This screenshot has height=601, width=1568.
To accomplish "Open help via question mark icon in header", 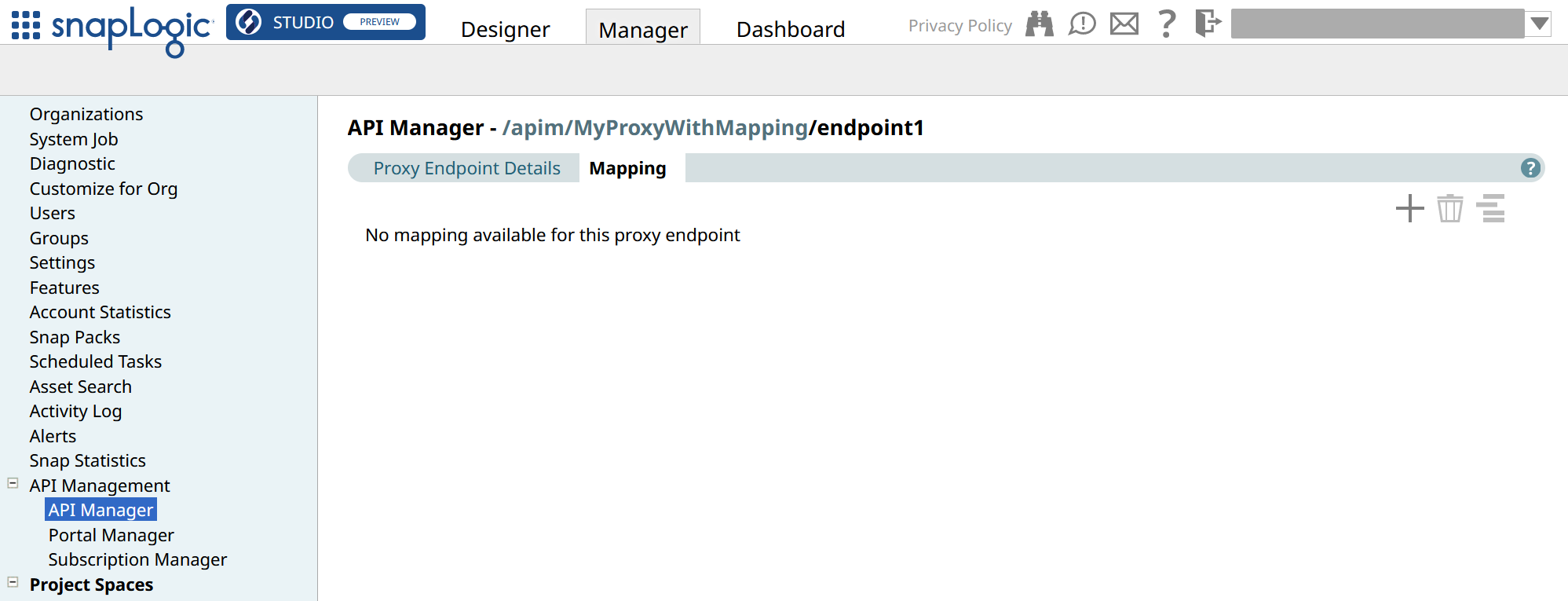I will click(1168, 24).
